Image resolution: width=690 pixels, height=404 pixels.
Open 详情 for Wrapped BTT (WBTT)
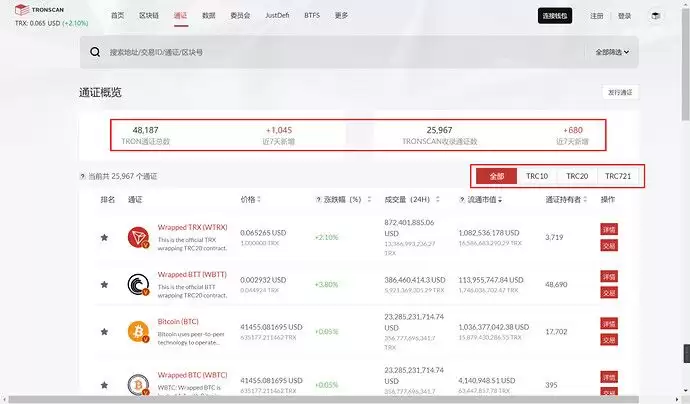(x=609, y=276)
